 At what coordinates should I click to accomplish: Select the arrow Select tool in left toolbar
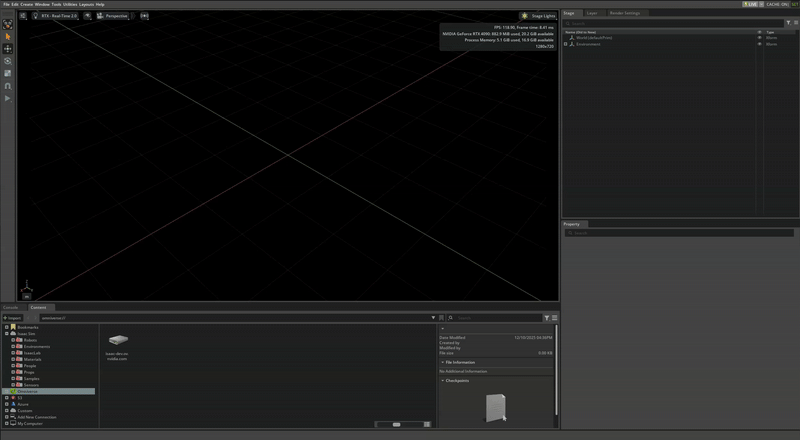(x=8, y=36)
